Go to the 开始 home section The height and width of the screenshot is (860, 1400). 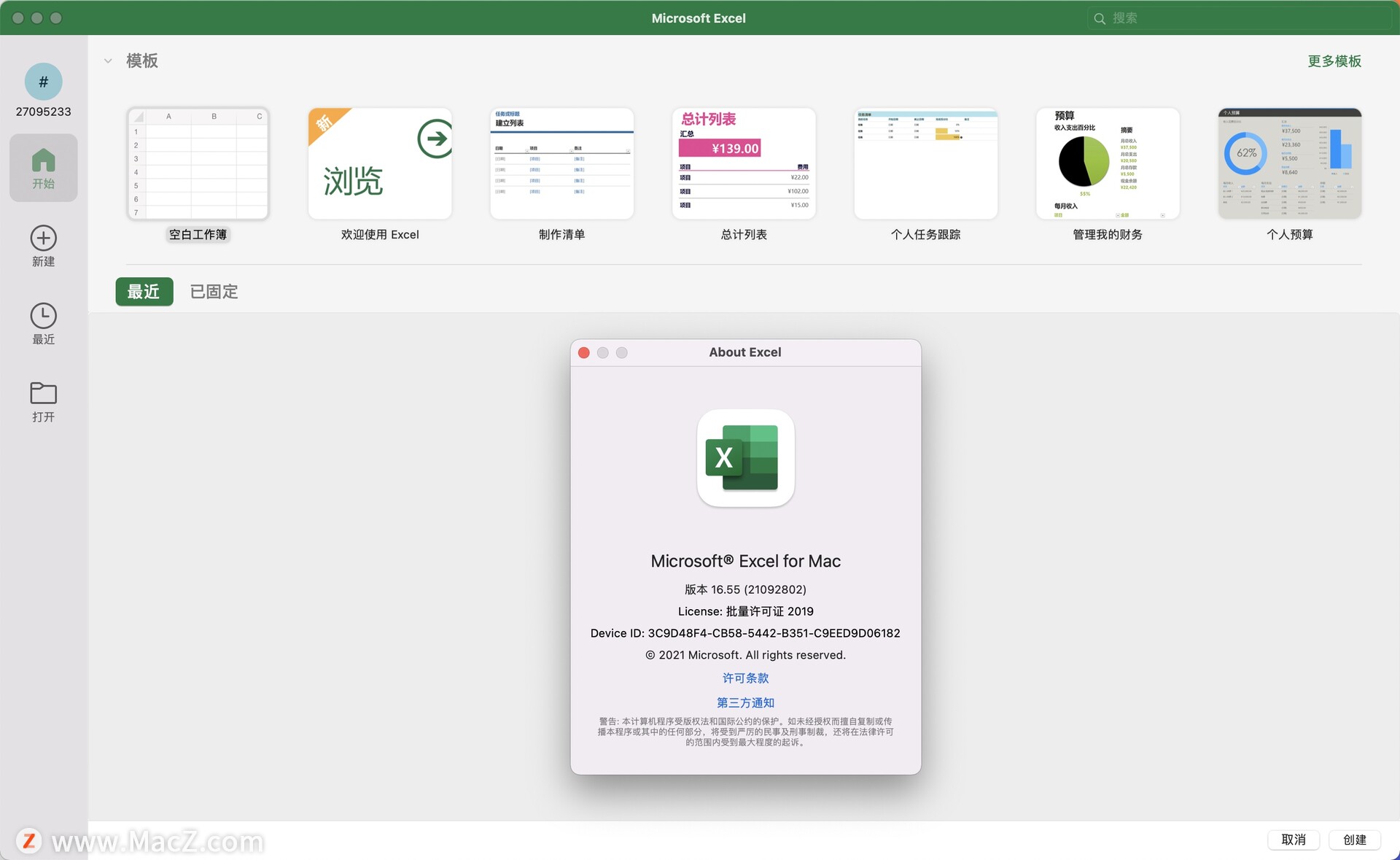click(43, 168)
